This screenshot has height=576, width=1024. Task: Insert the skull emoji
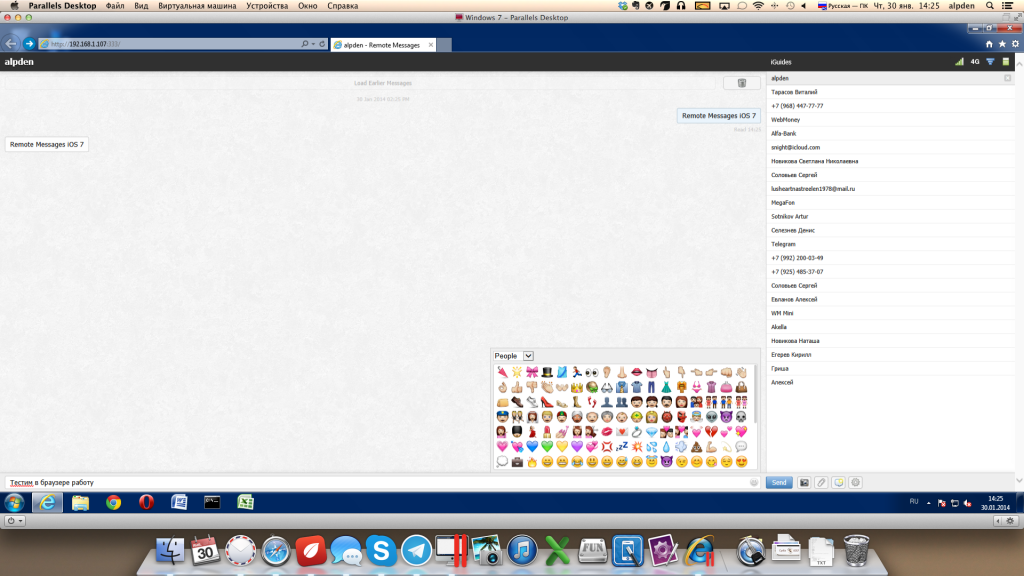(741, 417)
